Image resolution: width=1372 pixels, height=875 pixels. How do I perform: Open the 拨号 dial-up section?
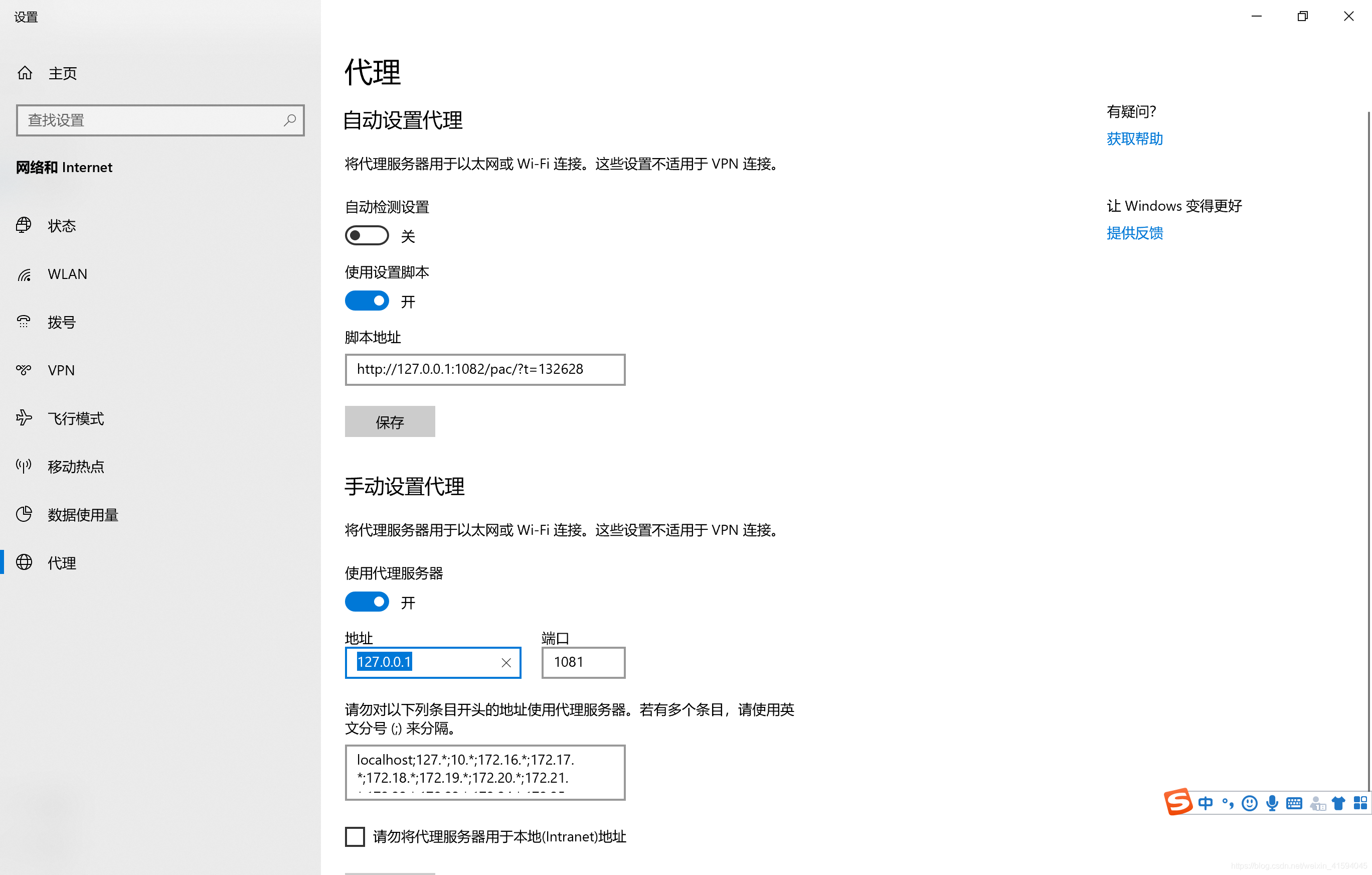coord(62,322)
